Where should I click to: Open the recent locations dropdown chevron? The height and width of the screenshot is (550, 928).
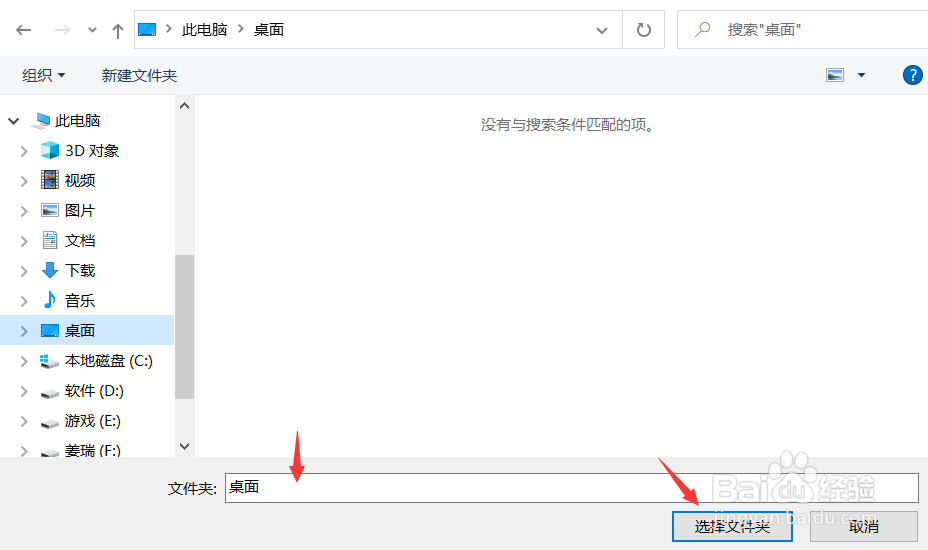click(x=92, y=30)
